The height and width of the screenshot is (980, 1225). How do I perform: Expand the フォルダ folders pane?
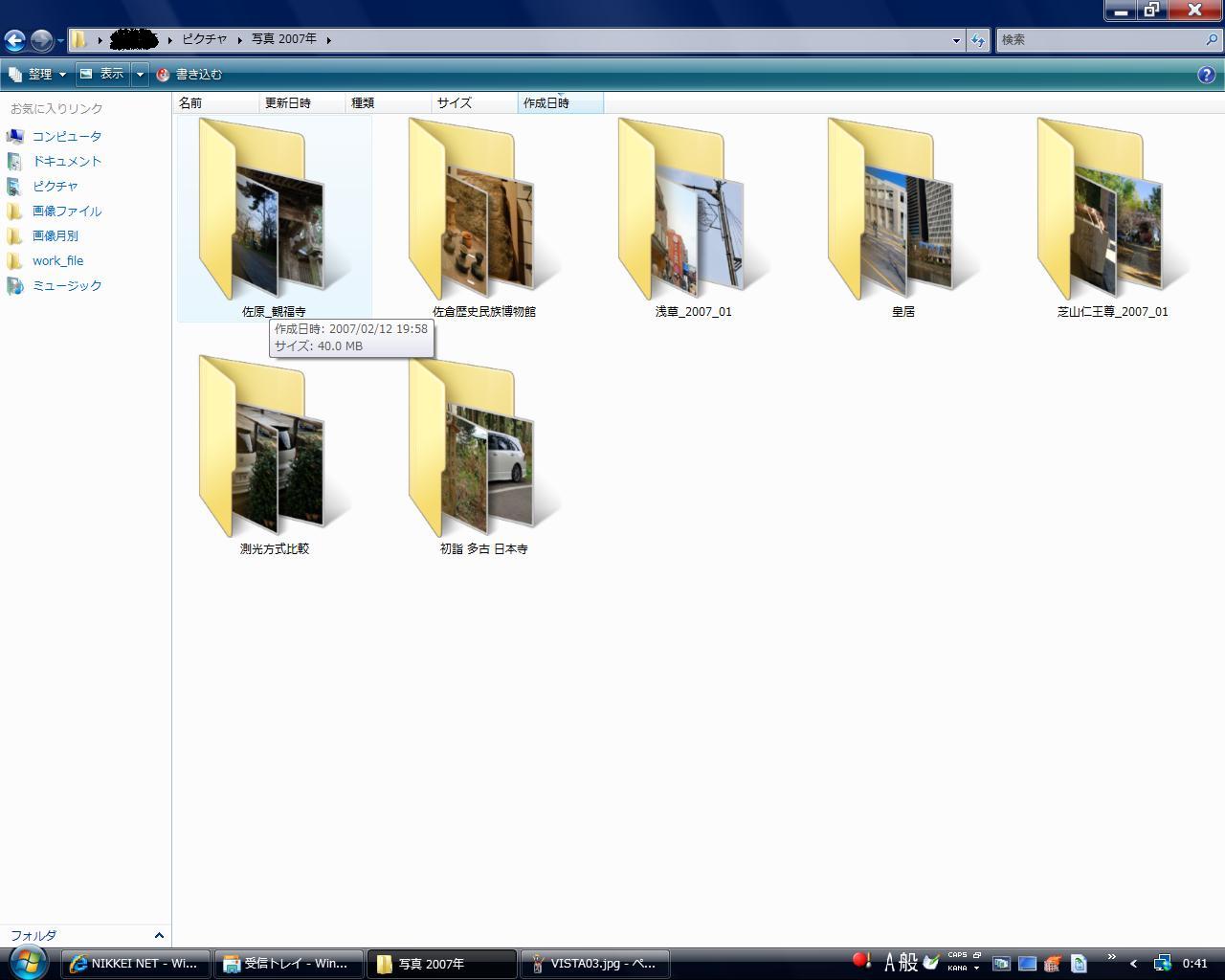[x=159, y=935]
